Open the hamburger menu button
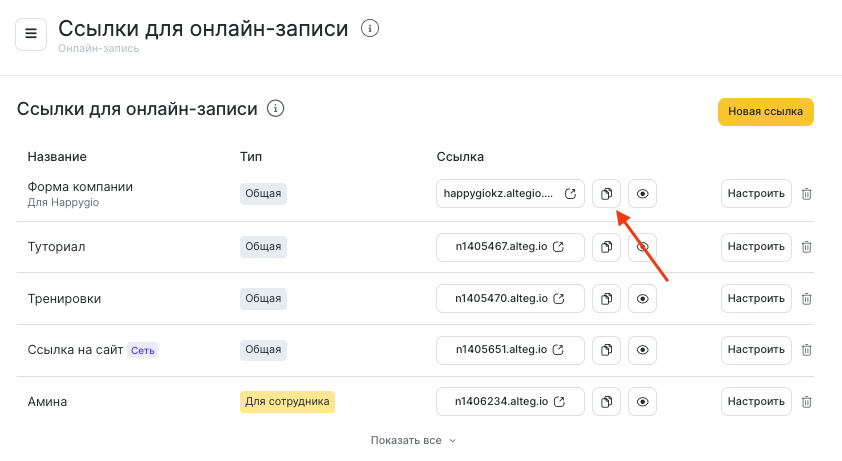Viewport: 842px width, 461px height. (x=30, y=34)
